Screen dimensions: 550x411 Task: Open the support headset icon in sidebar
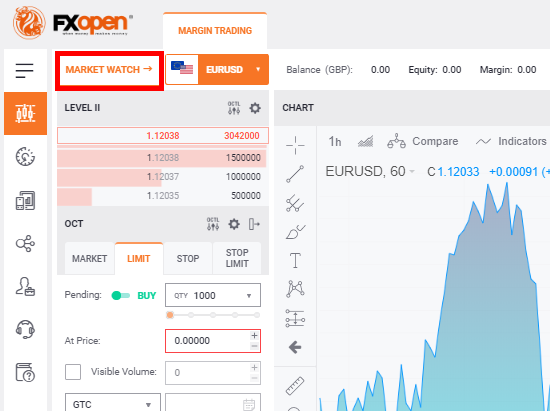coord(25,329)
